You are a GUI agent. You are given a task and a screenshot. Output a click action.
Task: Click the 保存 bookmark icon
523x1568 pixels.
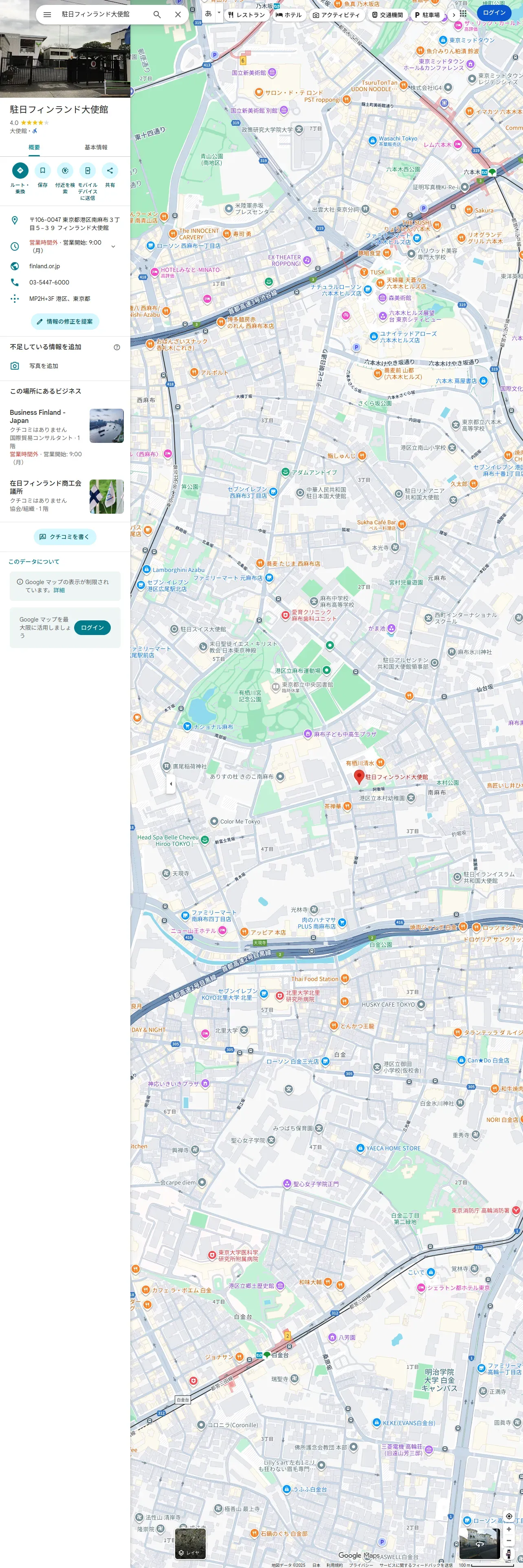[x=43, y=171]
